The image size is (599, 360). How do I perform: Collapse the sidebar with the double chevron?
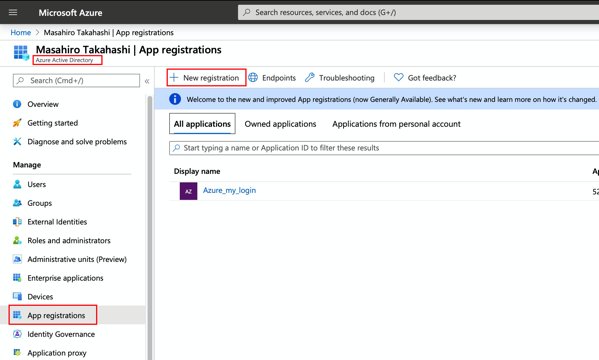pos(147,81)
